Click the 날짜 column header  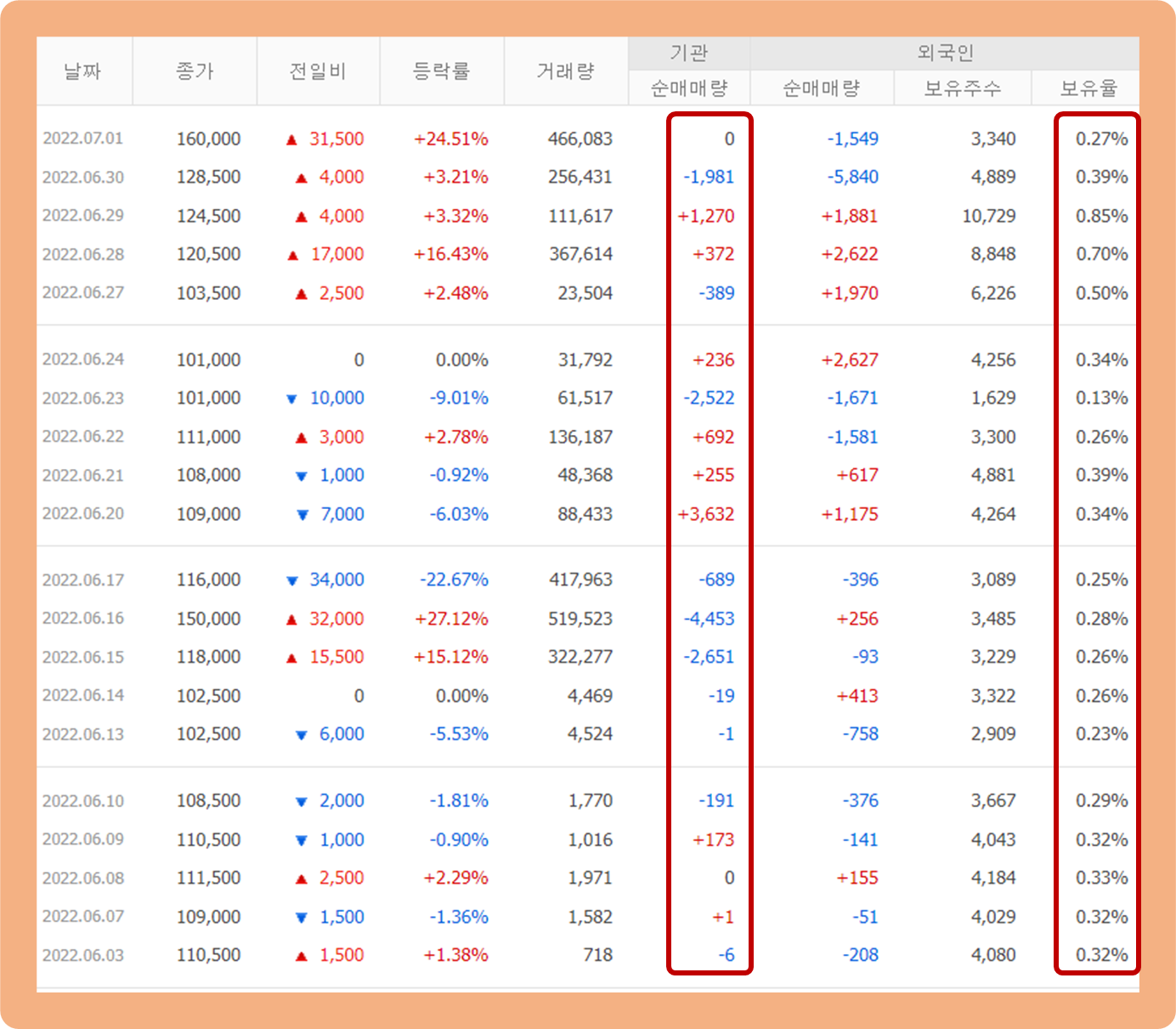click(x=84, y=71)
